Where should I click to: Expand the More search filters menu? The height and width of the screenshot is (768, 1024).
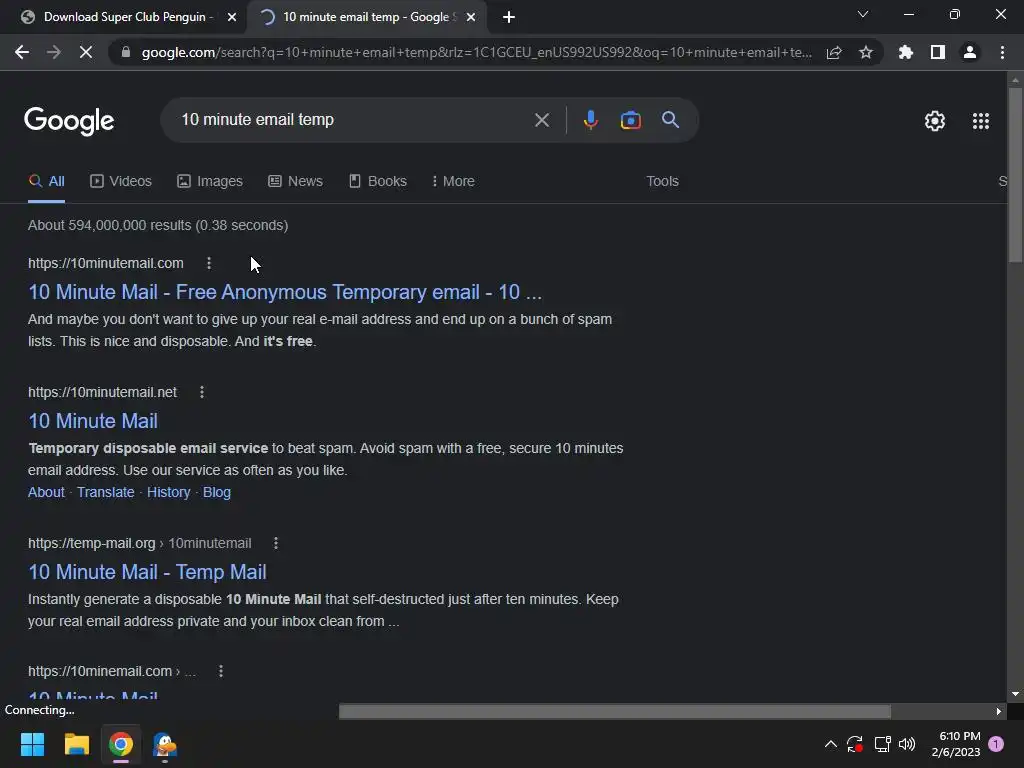point(453,181)
